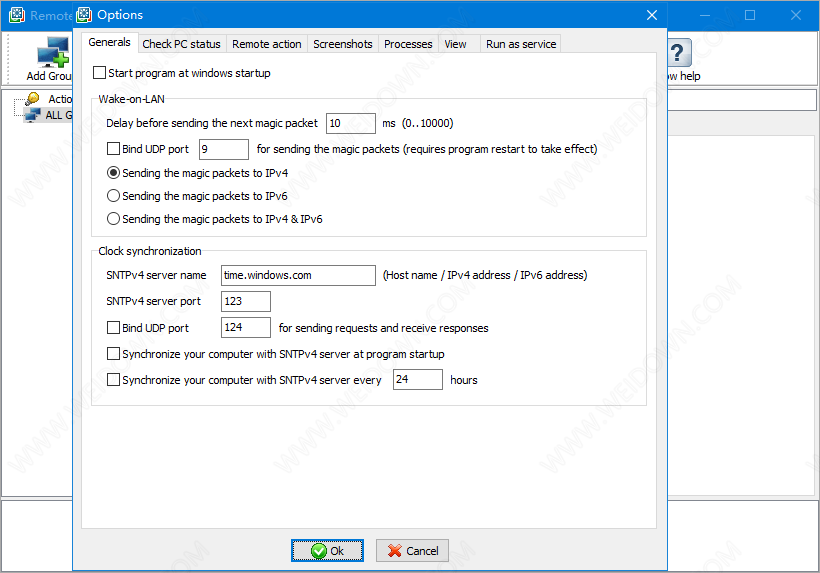Enable synchronize every 24 hours checkbox

tap(113, 380)
